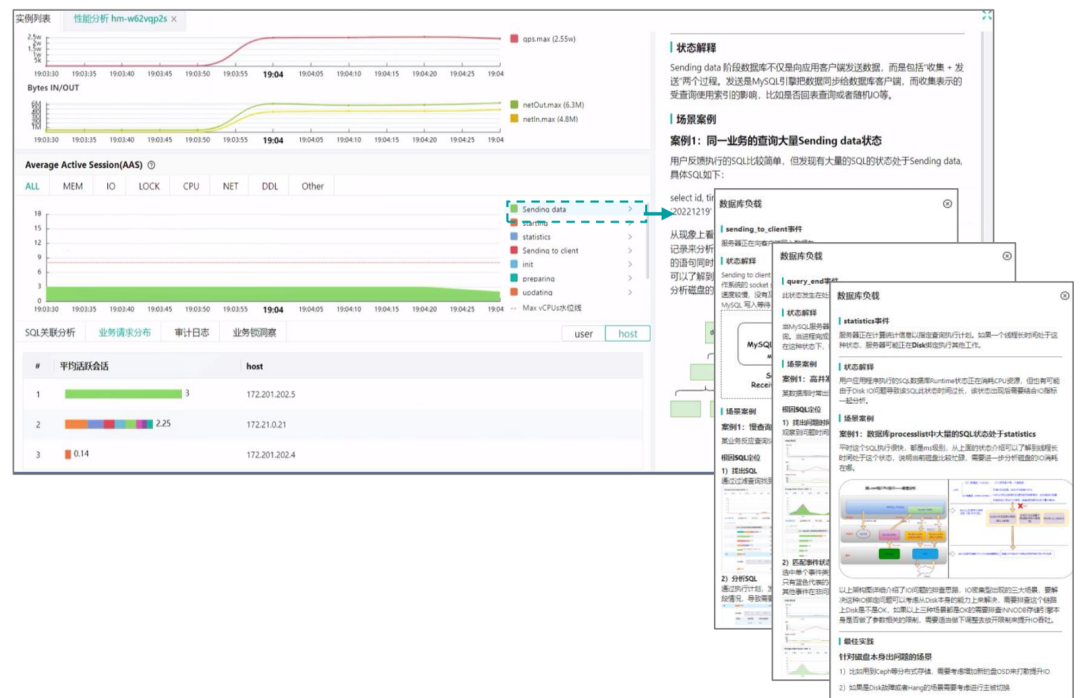Viewport: 1080px width, 698px height.
Task: Expand the Sending to client legend chevron
Action: pos(630,251)
